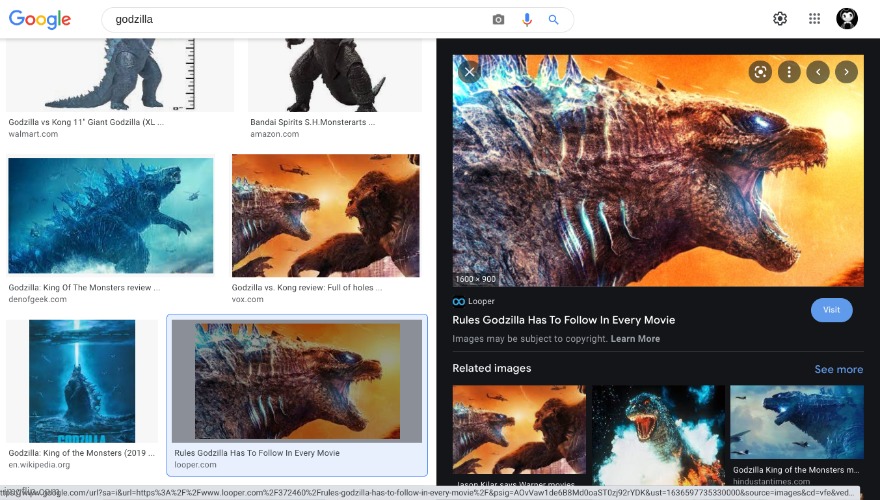Click the amazon.com source text
The image size is (880, 500).
click(x=274, y=134)
